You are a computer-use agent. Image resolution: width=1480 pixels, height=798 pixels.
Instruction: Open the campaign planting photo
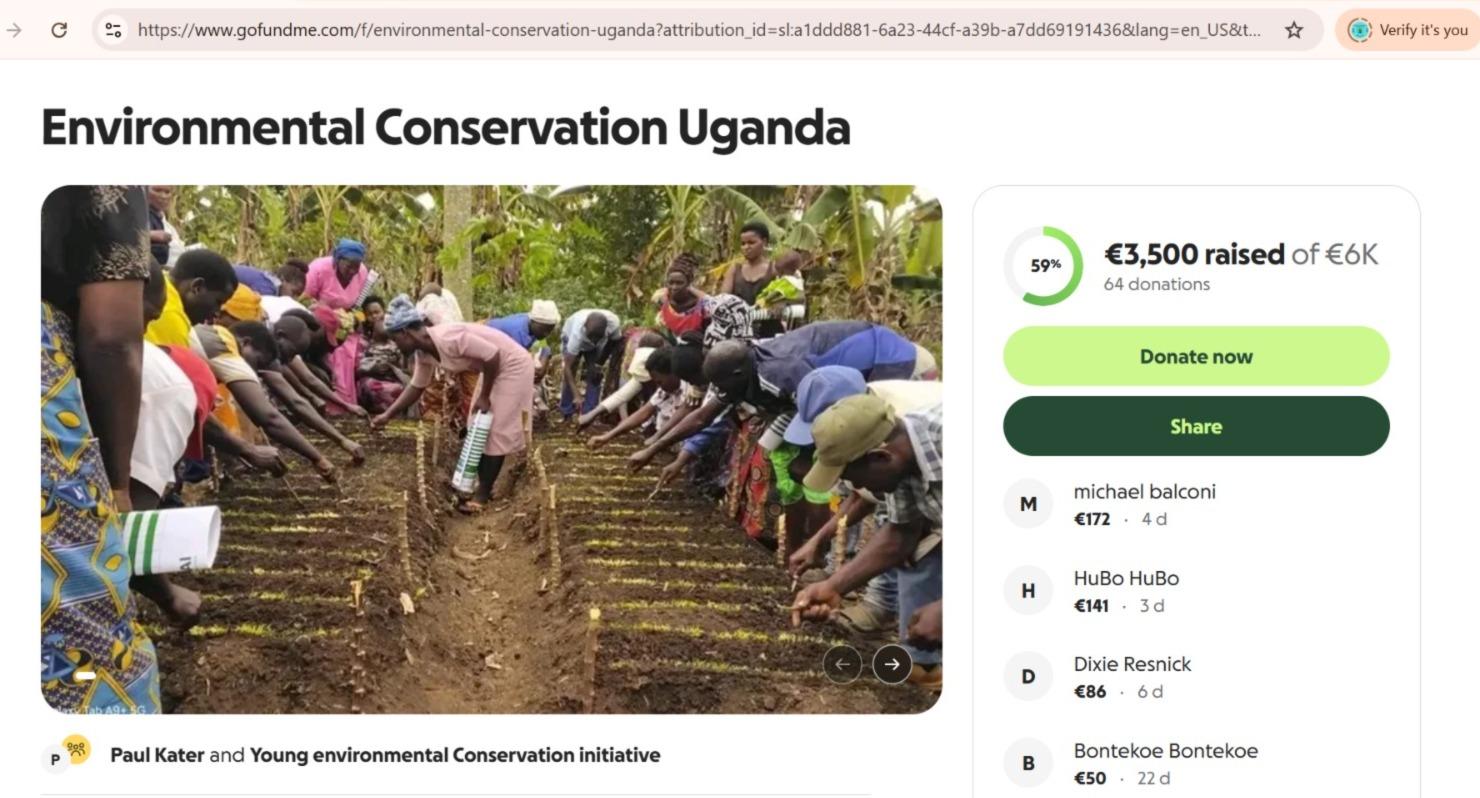(x=491, y=449)
